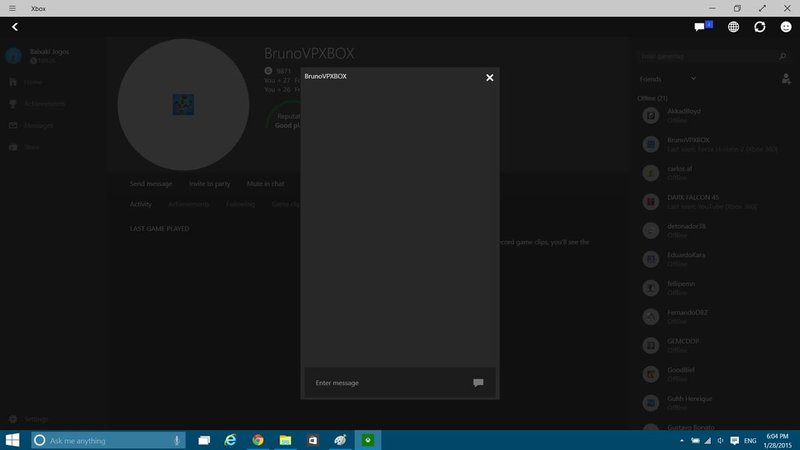Click the BrunoVPXBOX profile picture
Screen dimensions: 800x450
[x=183, y=105]
